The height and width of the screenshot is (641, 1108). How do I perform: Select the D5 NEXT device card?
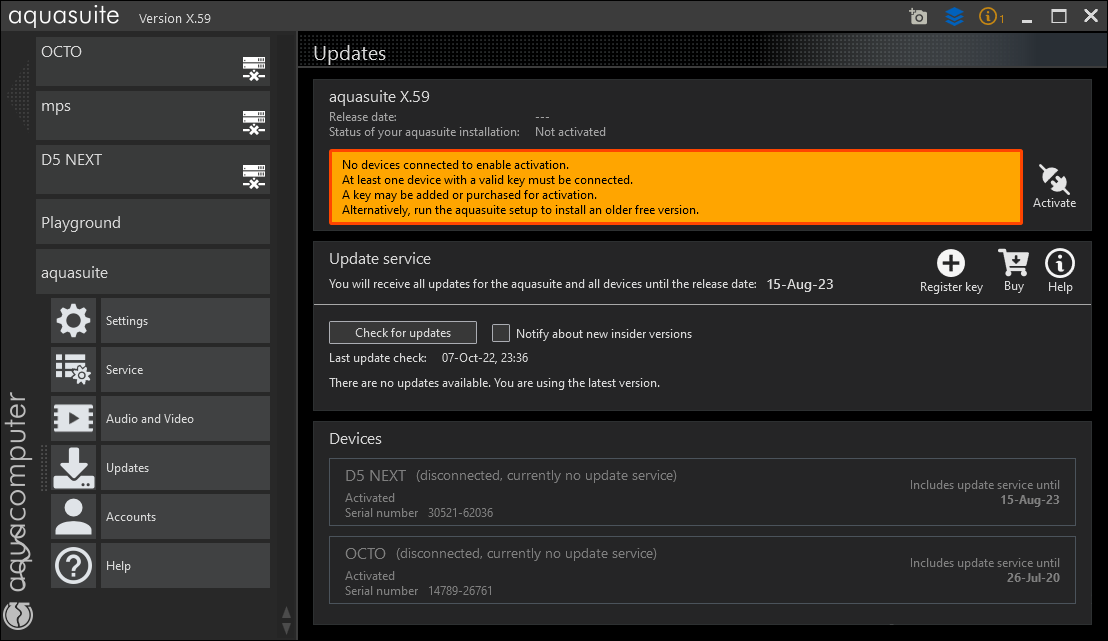coord(702,492)
